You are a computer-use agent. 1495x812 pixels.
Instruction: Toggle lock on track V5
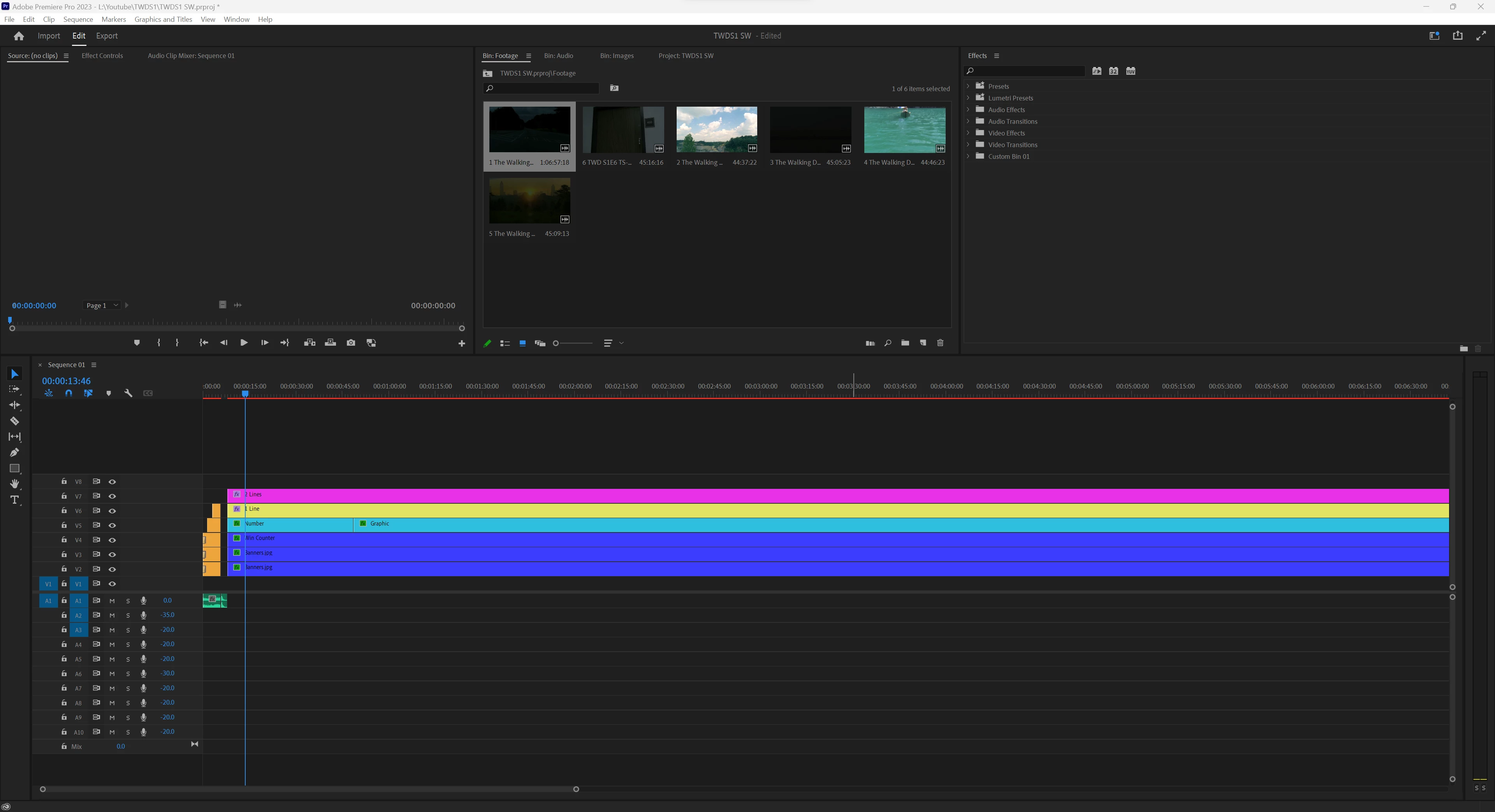coord(64,525)
